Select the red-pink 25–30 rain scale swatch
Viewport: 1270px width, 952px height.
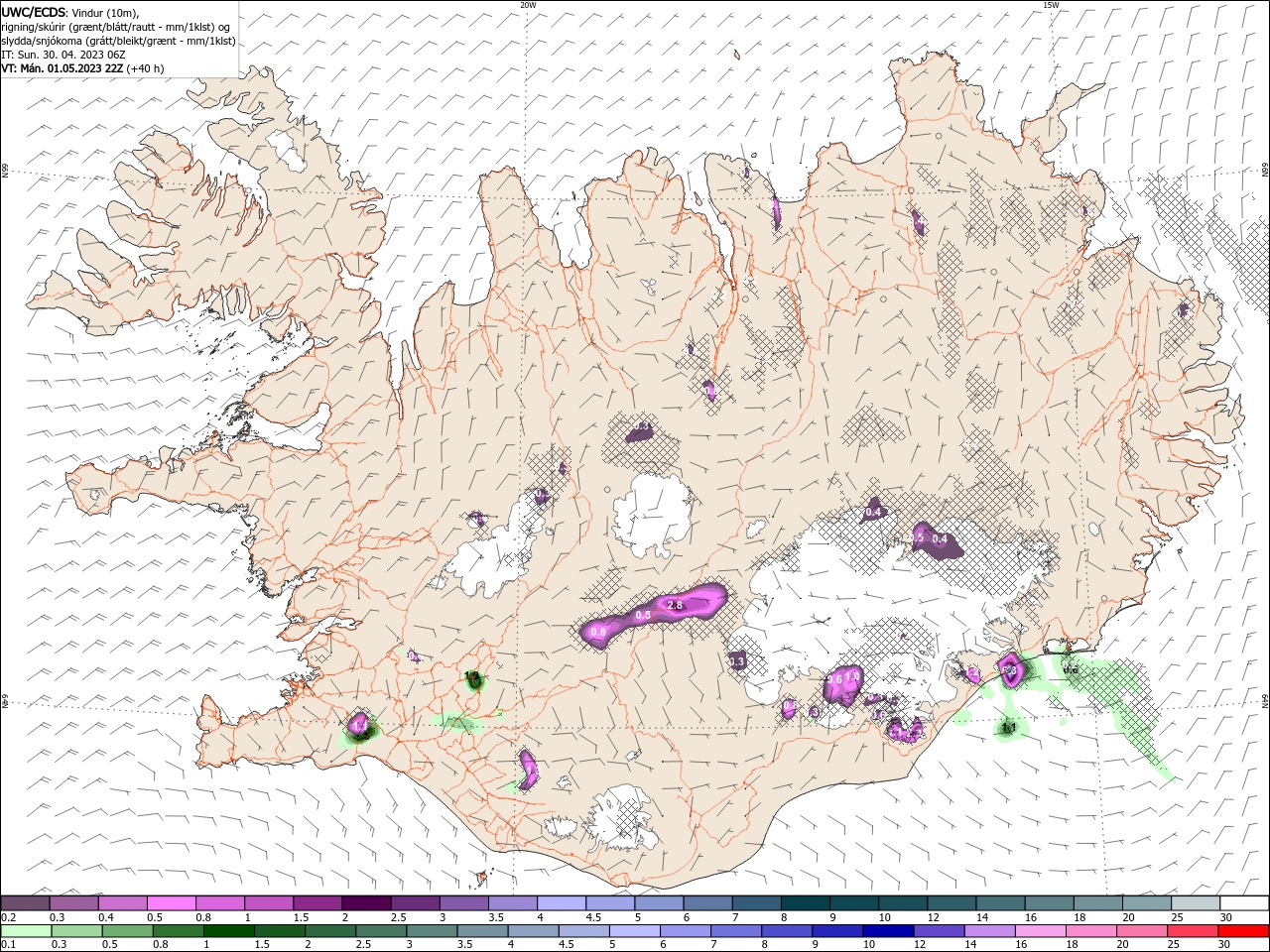pos(1192,931)
